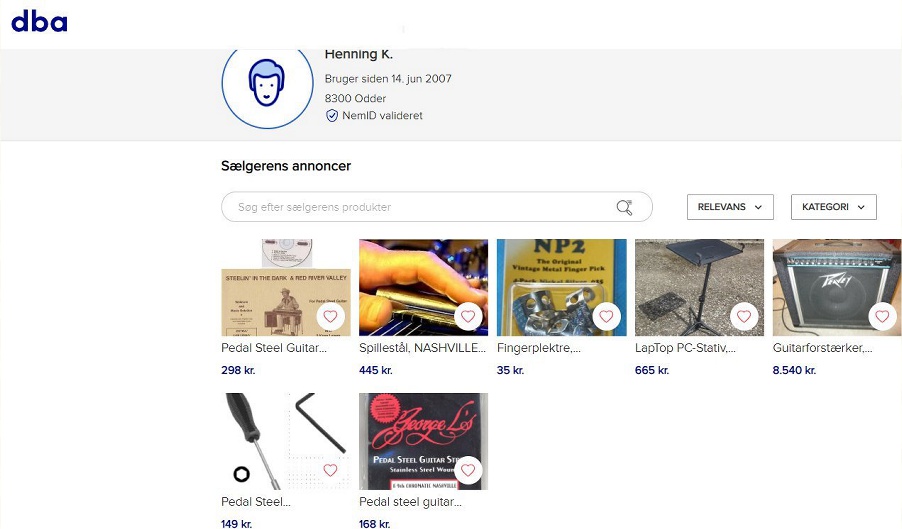Open the LapTop PC-Stativ thumbnail image
This screenshot has width=902, height=529.
coord(700,288)
